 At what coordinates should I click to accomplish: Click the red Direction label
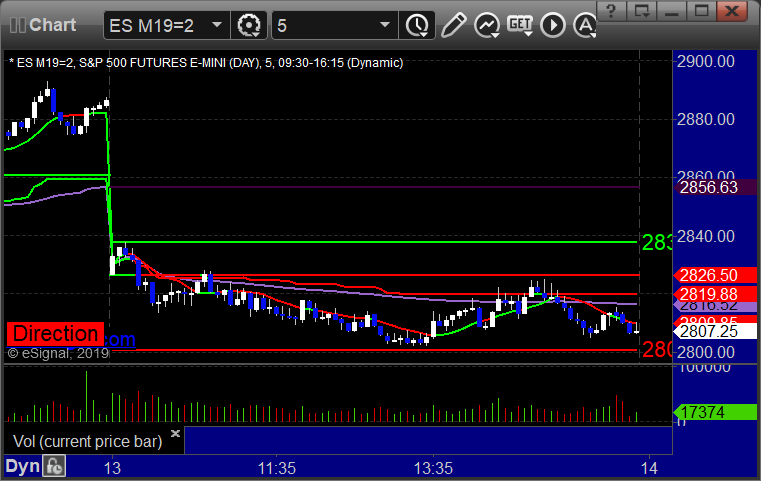pyautogui.click(x=55, y=334)
